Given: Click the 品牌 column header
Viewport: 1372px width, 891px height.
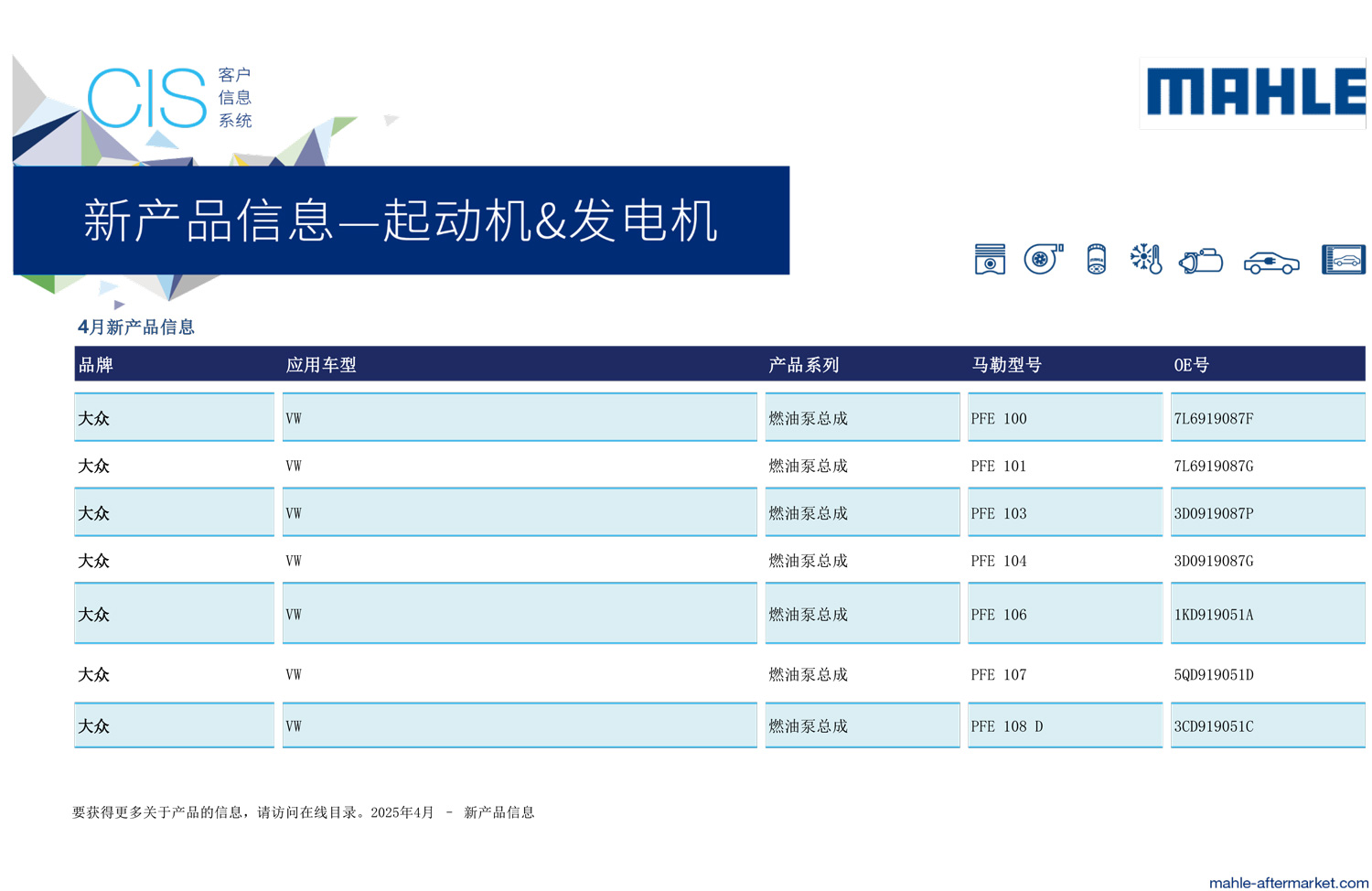Looking at the screenshot, I should pyautogui.click(x=96, y=365).
